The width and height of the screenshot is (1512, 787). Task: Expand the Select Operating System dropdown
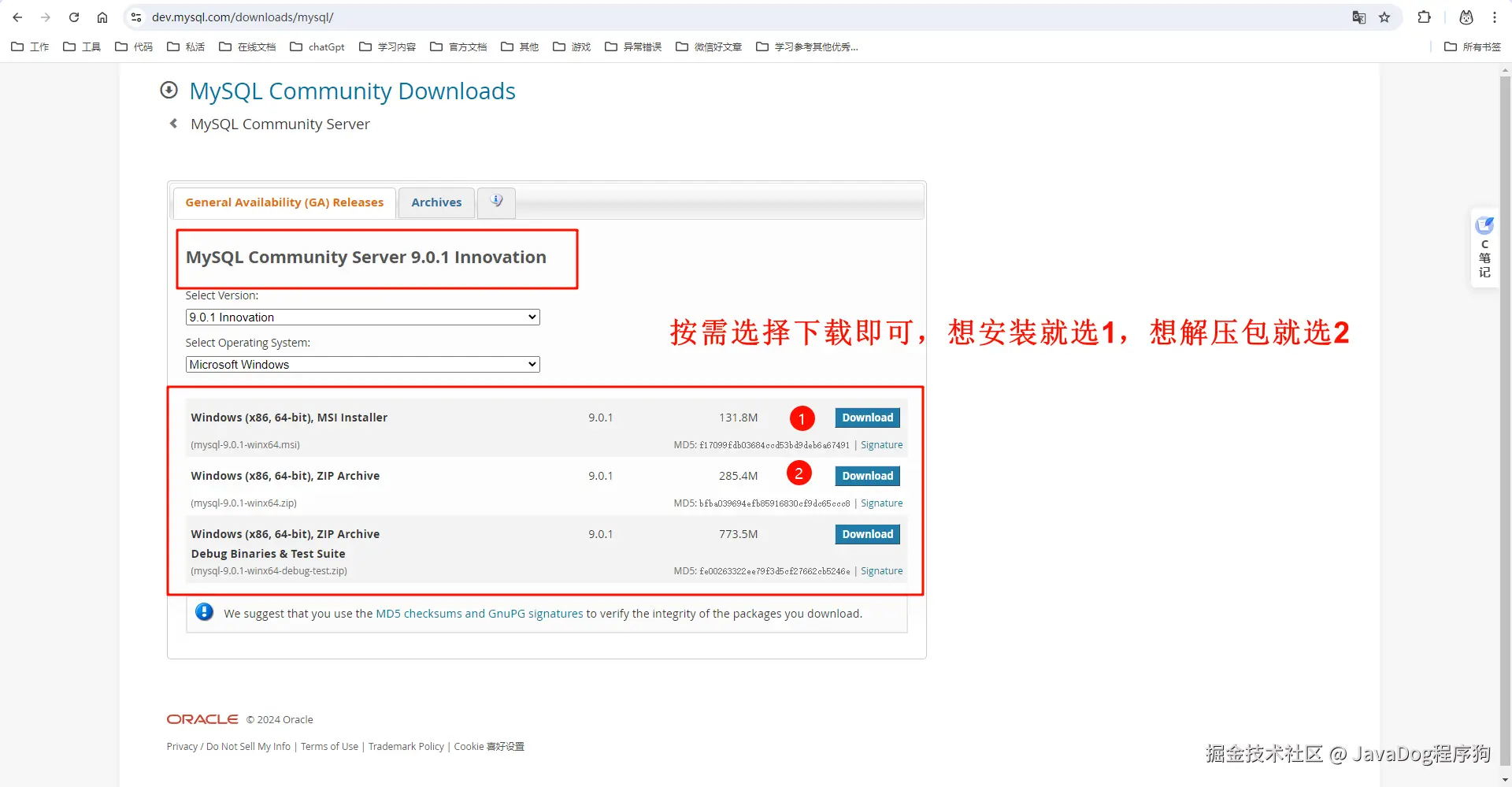(x=362, y=364)
